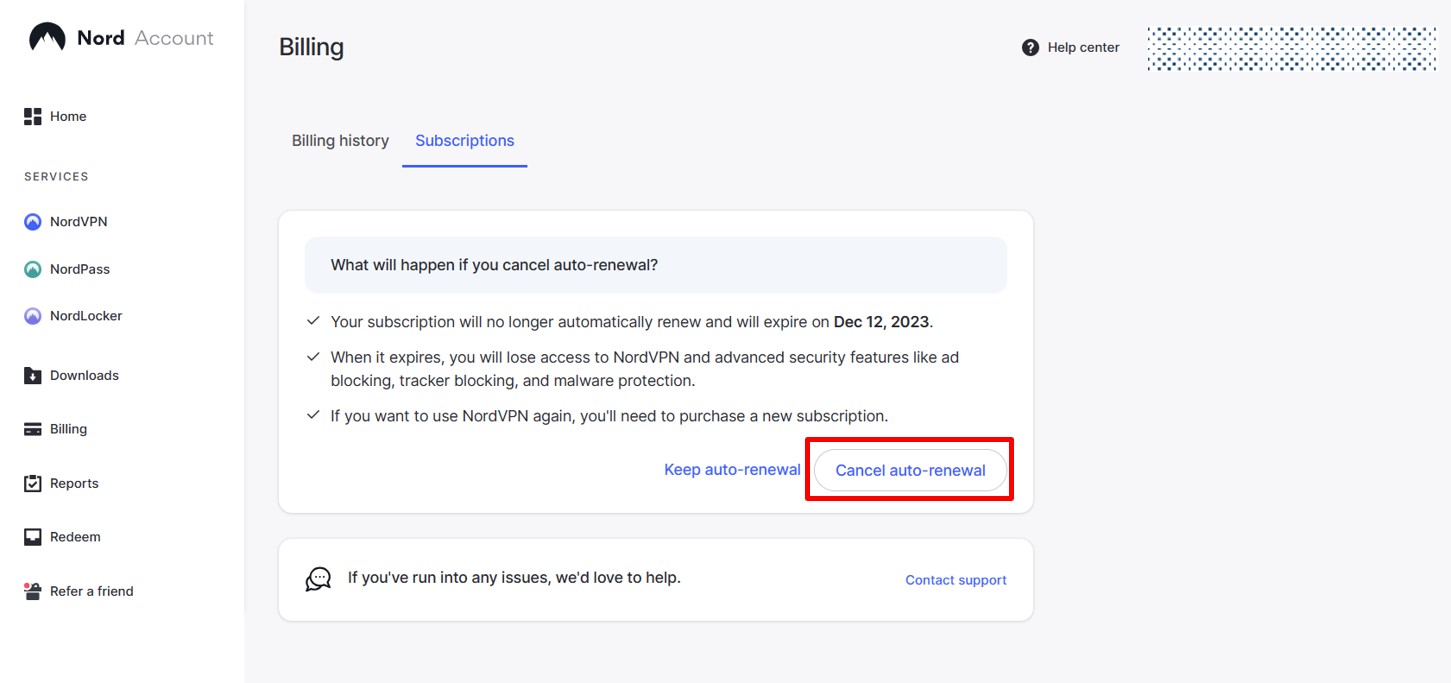Image resolution: width=1451 pixels, height=683 pixels.
Task: Click the Billing page heading
Action: coord(311,46)
